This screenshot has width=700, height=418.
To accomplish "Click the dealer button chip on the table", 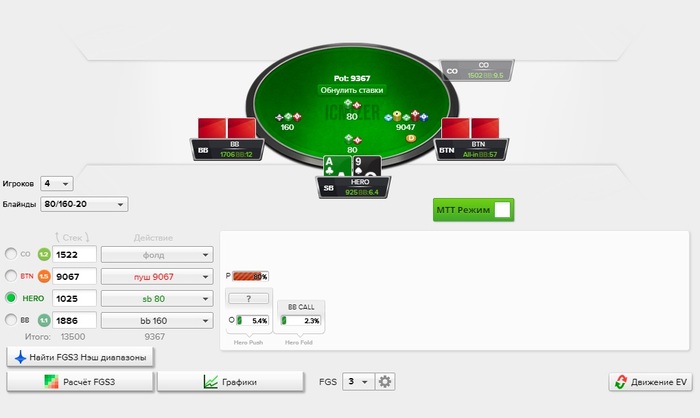I will pyautogui.click(x=411, y=138).
